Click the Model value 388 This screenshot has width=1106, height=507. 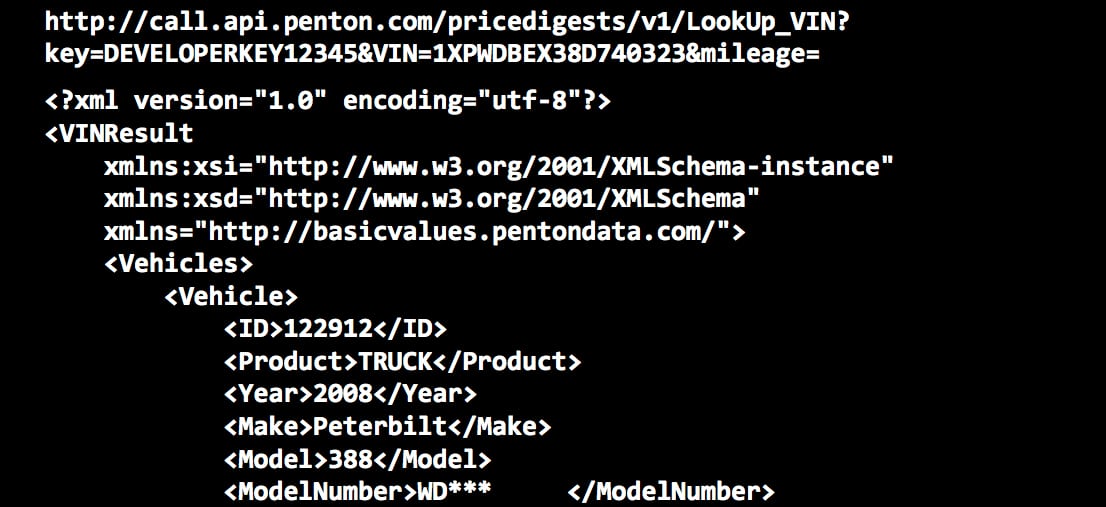point(350,459)
